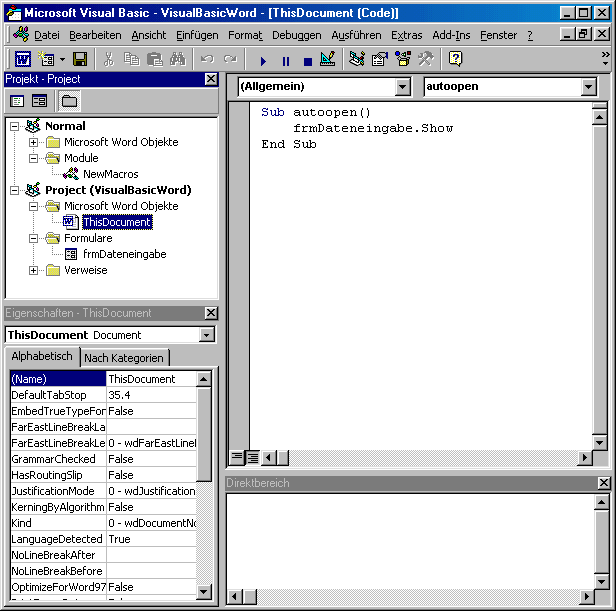Switch to the Nach Kategorien tab
616x611 pixels.
(x=124, y=358)
